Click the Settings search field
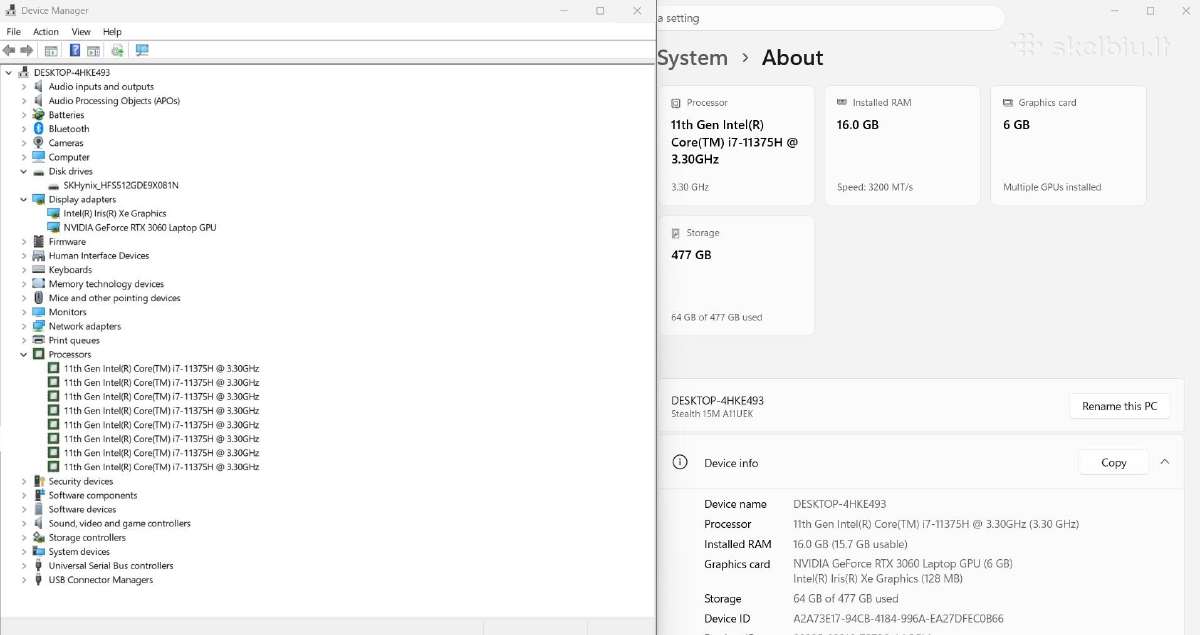Image resolution: width=1200 pixels, height=635 pixels. click(x=830, y=18)
